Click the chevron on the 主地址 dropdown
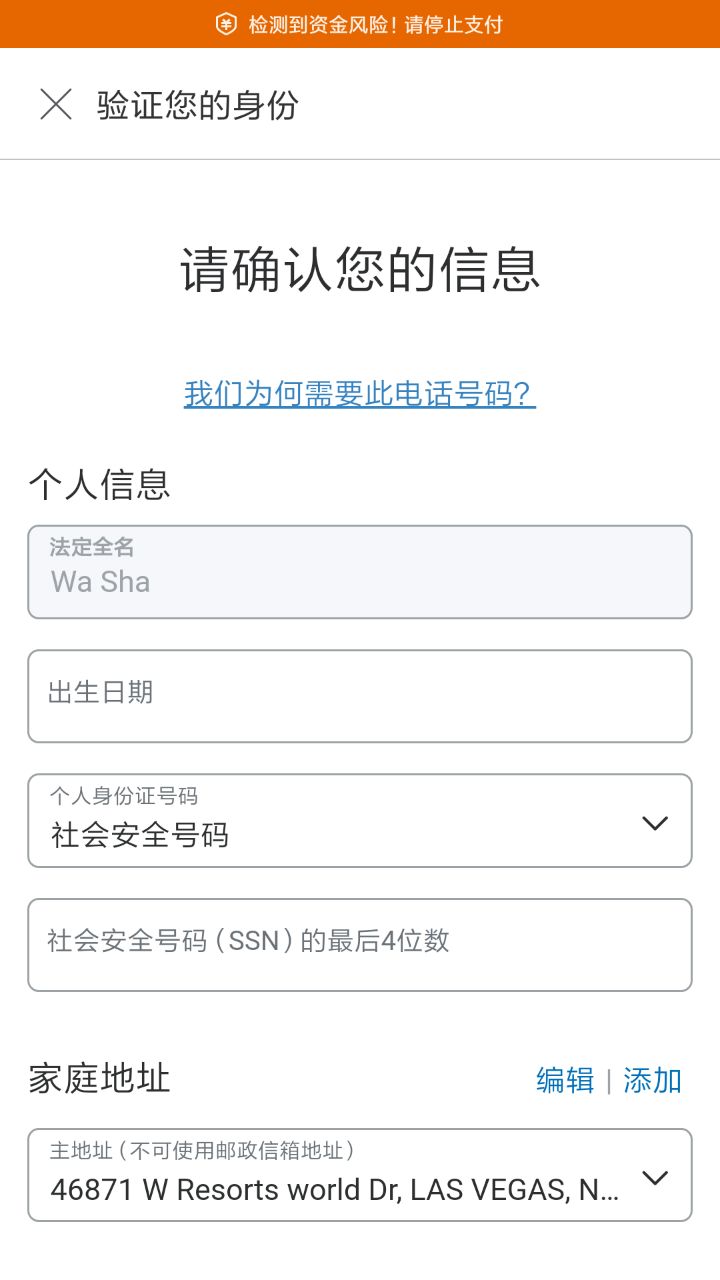This screenshot has height=1280, width=720. 655,1177
